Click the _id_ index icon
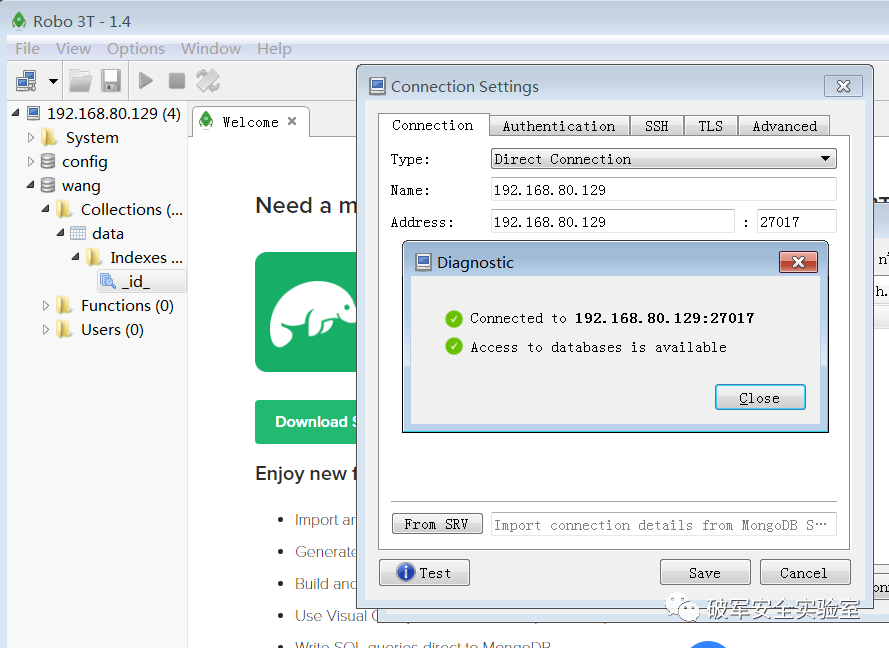The image size is (889, 648). pyautogui.click(x=108, y=281)
